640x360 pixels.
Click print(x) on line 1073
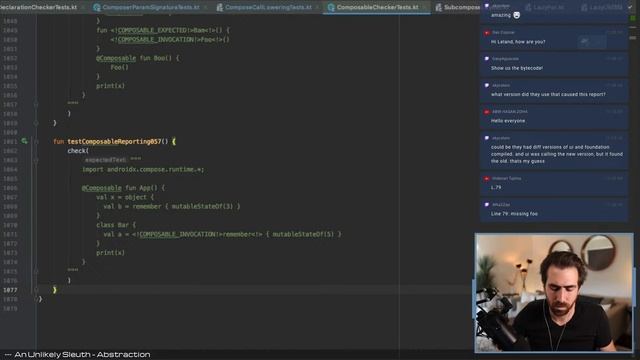click(x=110, y=253)
